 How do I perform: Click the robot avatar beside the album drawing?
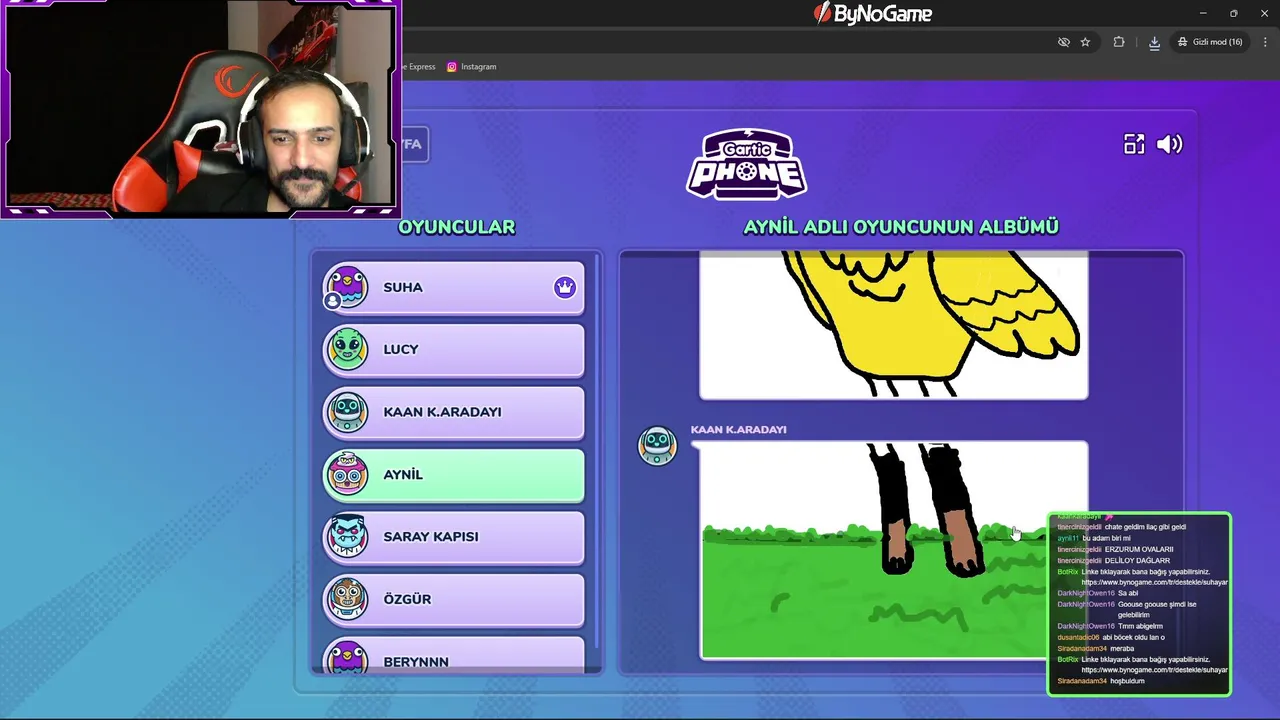point(658,446)
